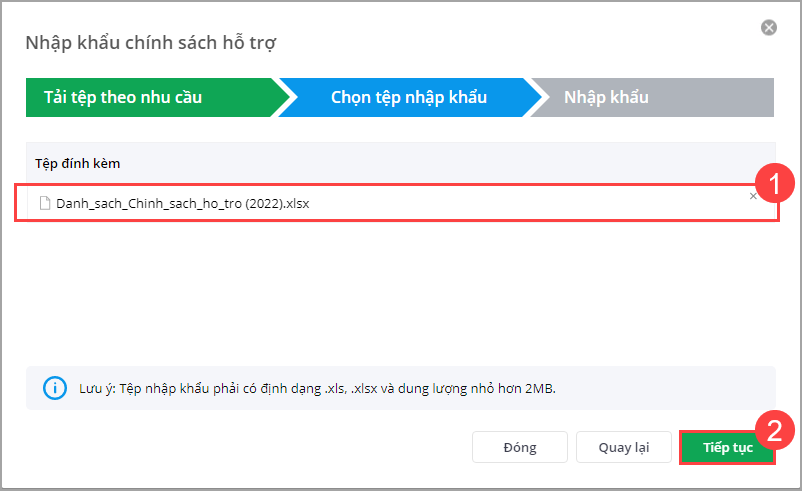Click the white arrow after "Tải tệp theo nhu cầu"

(x=285, y=98)
